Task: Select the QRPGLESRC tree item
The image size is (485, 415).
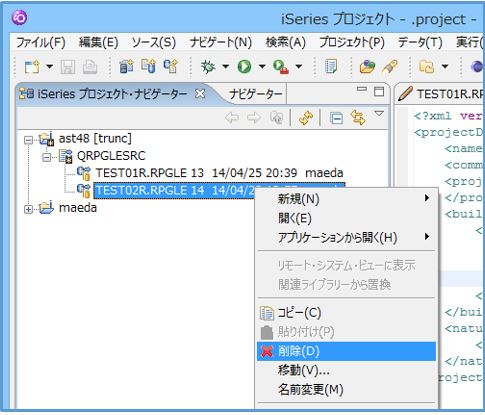Action: pos(111,156)
